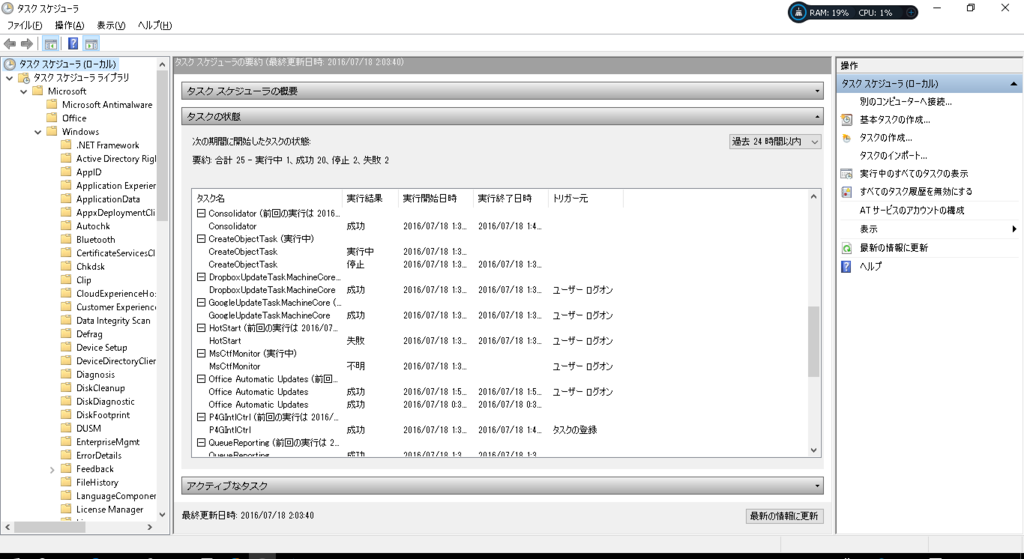Click the すべてのタスク履歴を無効にする icon
The height and width of the screenshot is (559, 1024).
tap(846, 191)
